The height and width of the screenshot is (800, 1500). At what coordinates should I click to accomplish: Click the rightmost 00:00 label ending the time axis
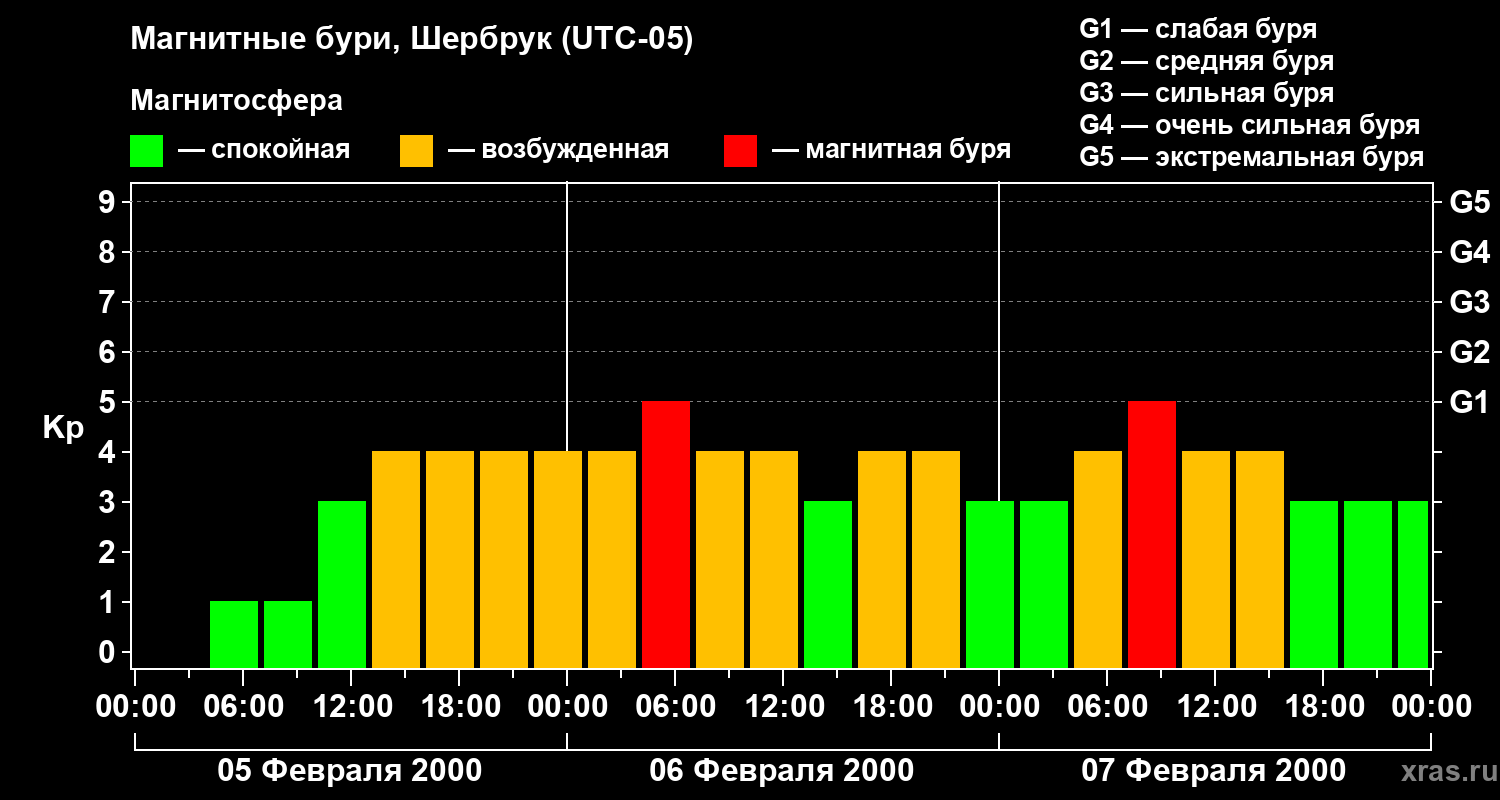[1431, 707]
